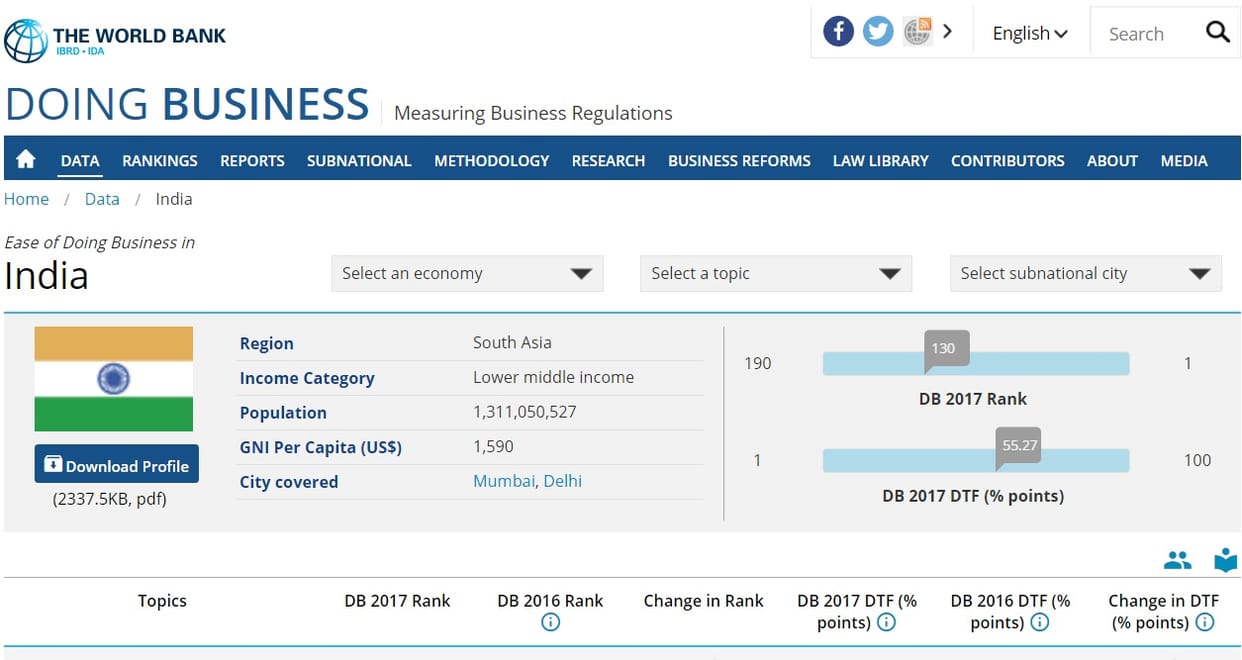1242x660 pixels.
Task: Click info icon next to DB 2016 DTF
Action: [1039, 622]
